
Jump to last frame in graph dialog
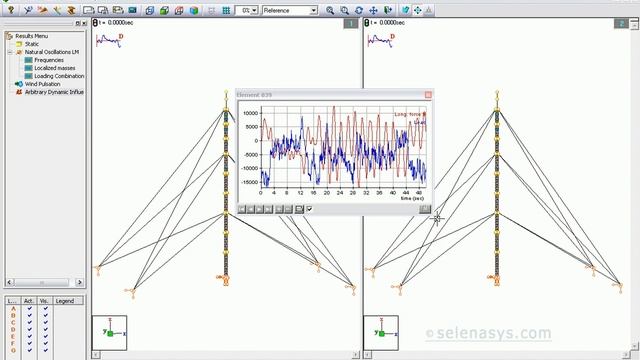(269, 209)
